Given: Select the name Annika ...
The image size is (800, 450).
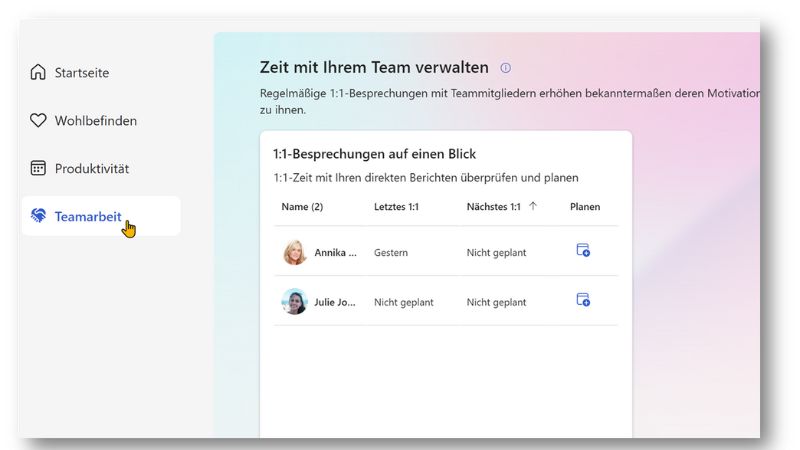Looking at the screenshot, I should (x=335, y=253).
